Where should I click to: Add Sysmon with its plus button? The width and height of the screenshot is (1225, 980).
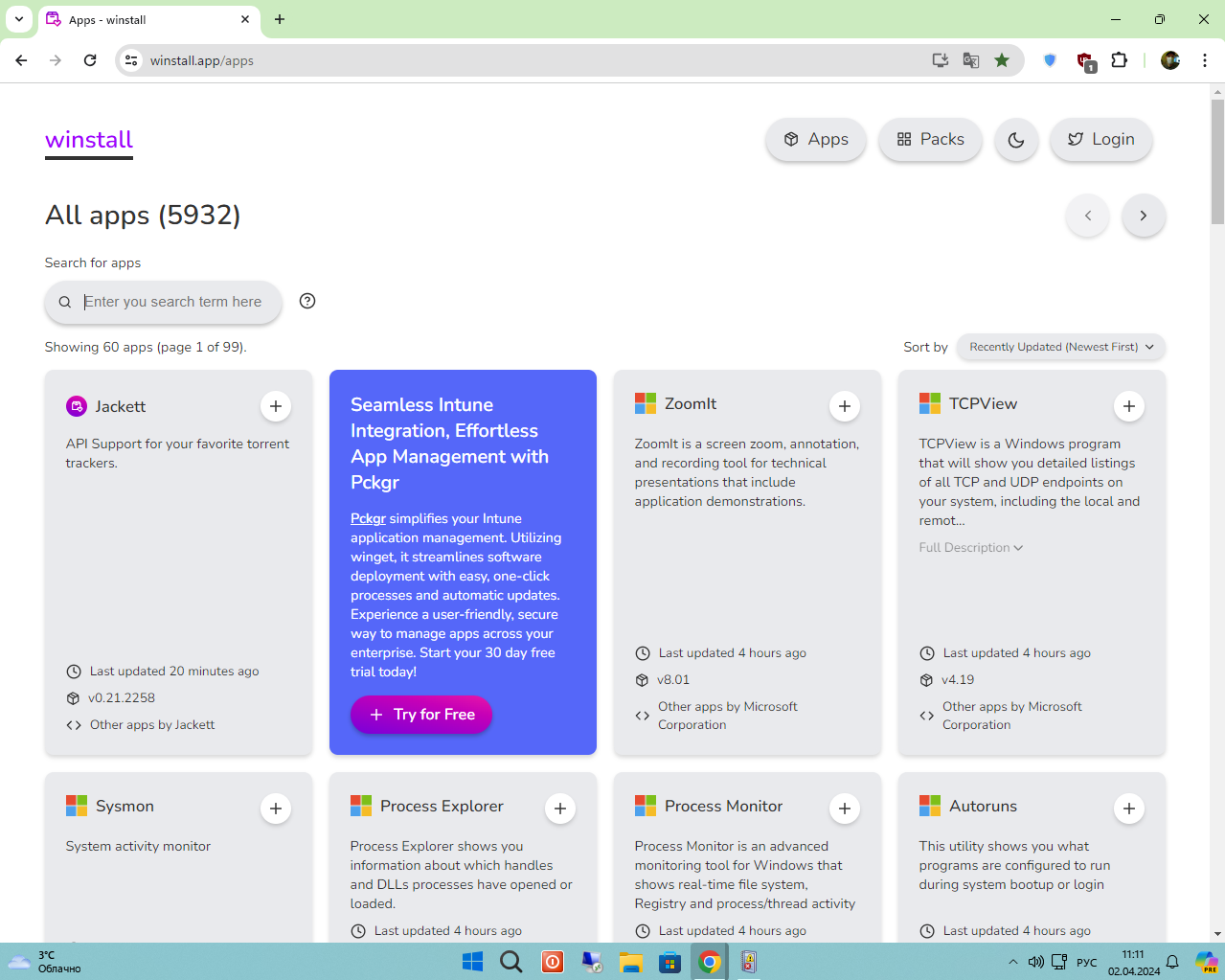click(276, 809)
